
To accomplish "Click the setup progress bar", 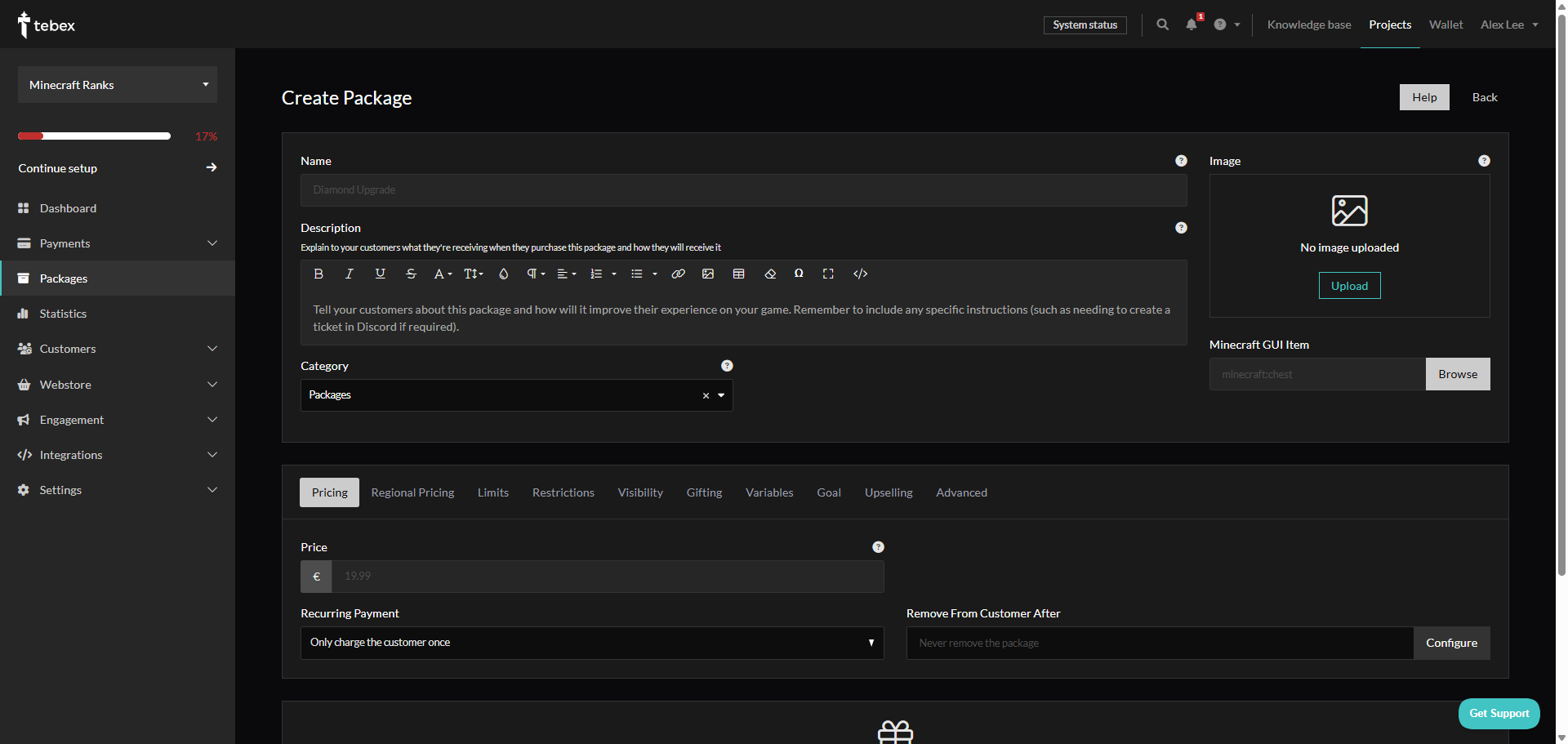I will (94, 136).
